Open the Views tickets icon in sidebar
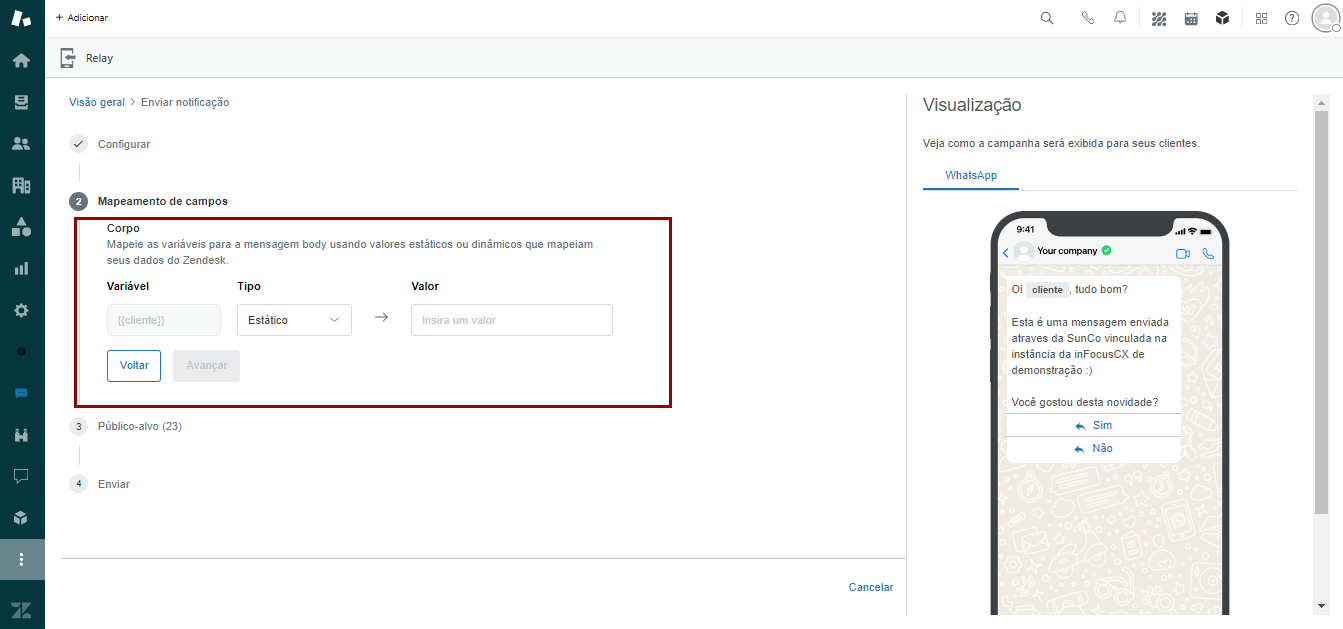The image size is (1343, 629). 21,102
